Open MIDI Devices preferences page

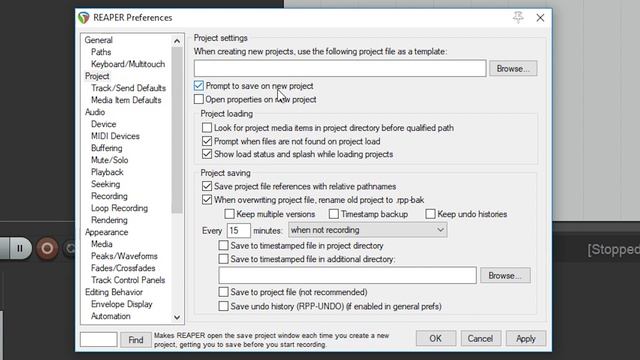[x=115, y=136]
